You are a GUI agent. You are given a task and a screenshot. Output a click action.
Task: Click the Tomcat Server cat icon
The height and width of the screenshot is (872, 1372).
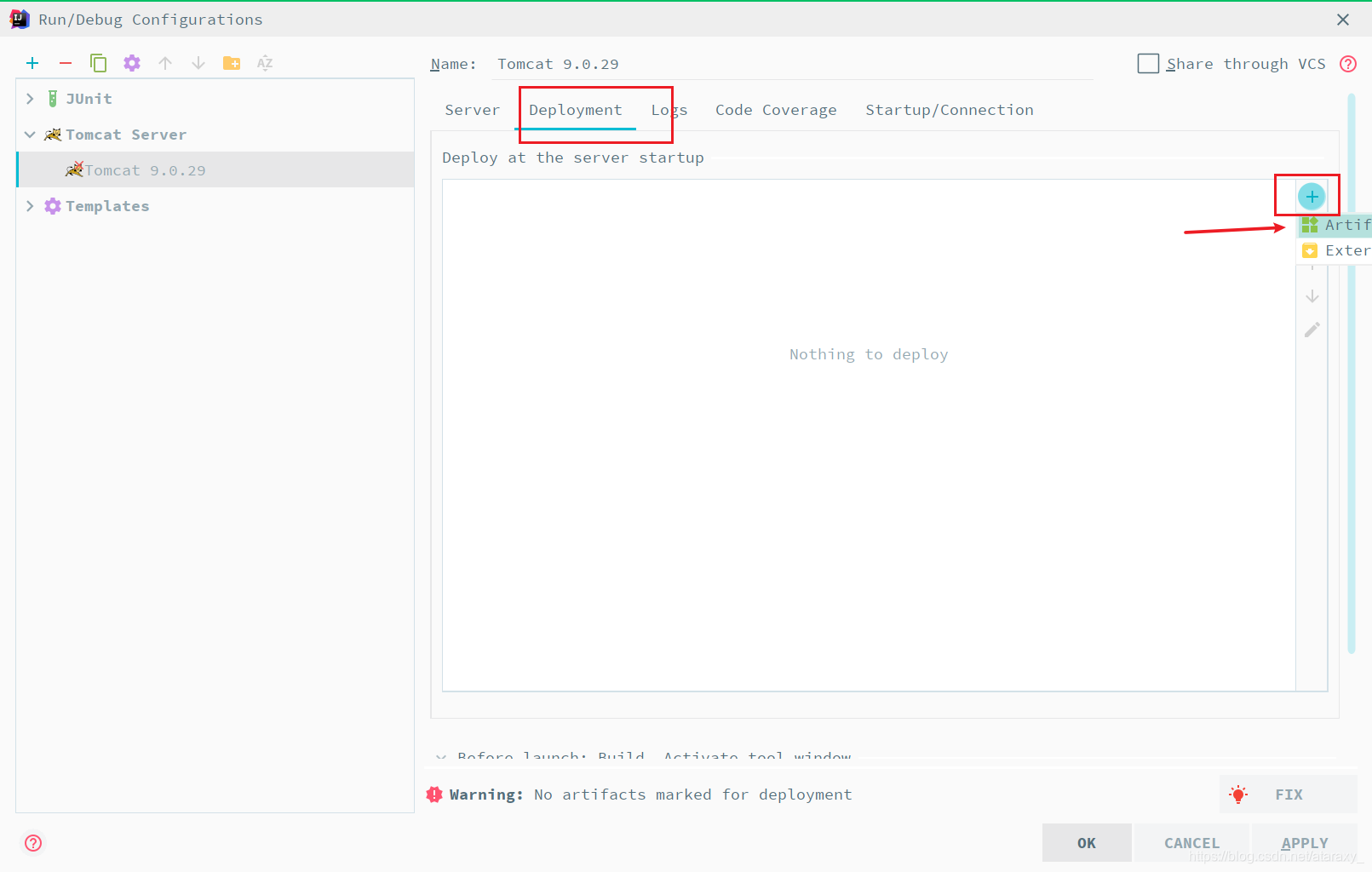point(53,135)
